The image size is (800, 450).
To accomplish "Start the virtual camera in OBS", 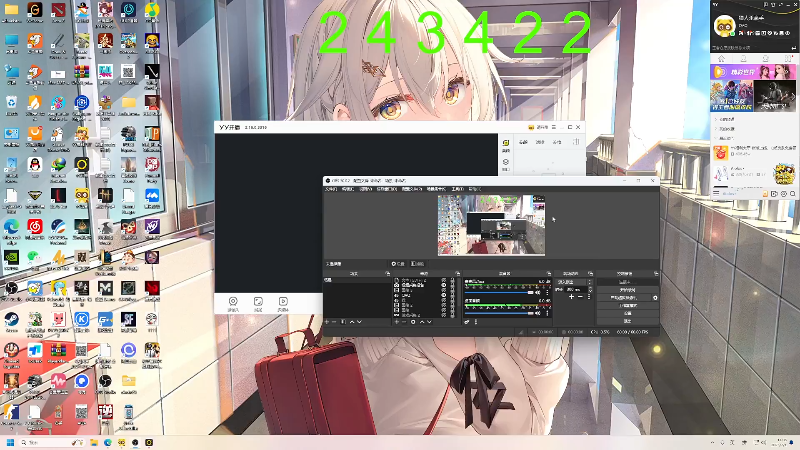I will (x=623, y=298).
